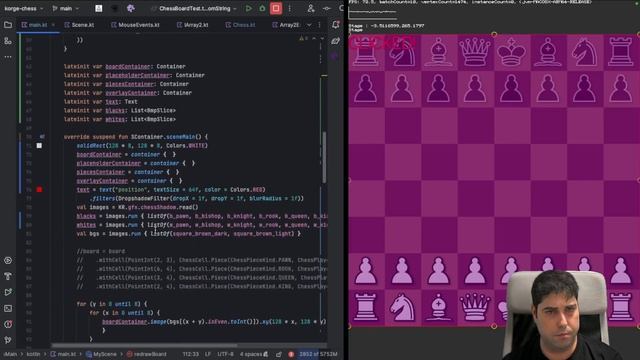Click the memory usage indicator
Image resolution: width=640 pixels, height=360 pixels.
coord(318,354)
